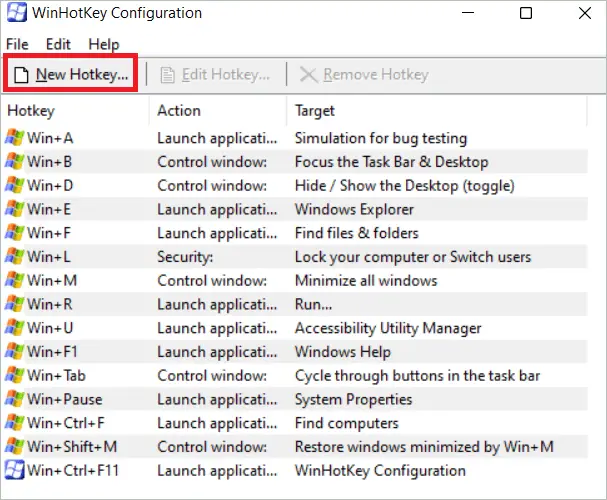
Task: Select the Win+Ctrl+F hotkey text
Action: pyautogui.click(x=66, y=423)
